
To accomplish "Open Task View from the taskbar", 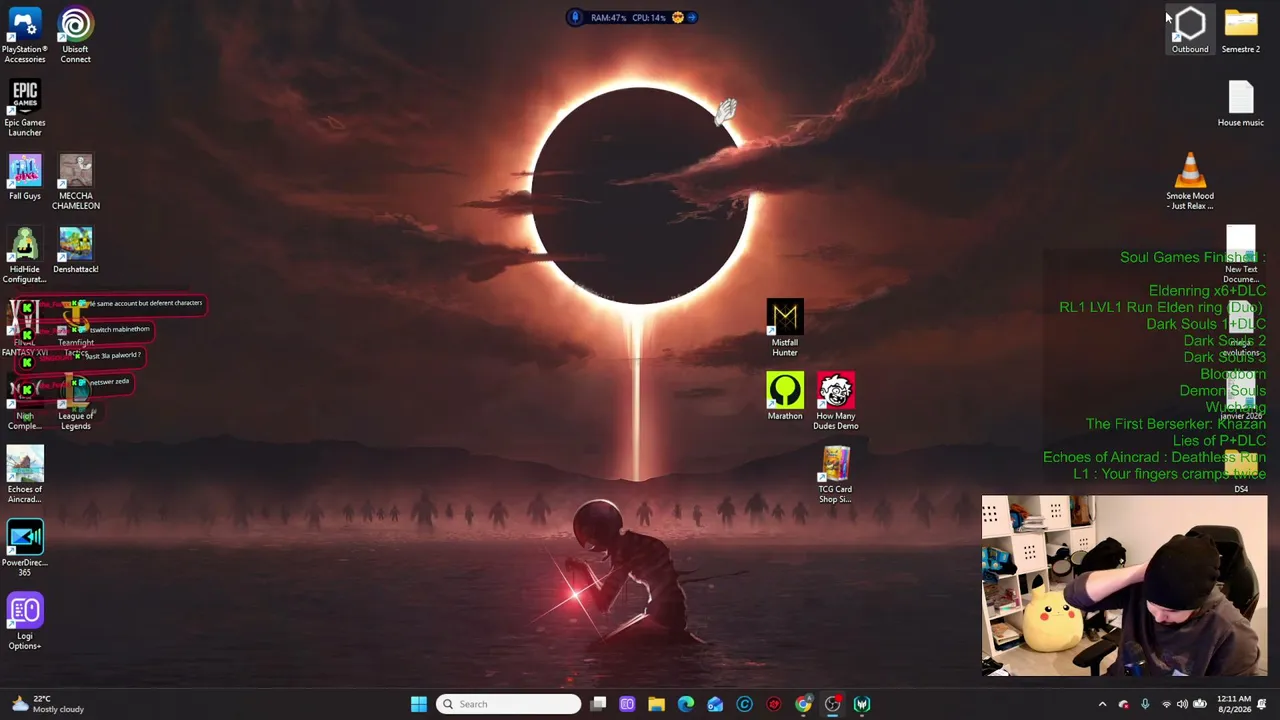I will 598,704.
